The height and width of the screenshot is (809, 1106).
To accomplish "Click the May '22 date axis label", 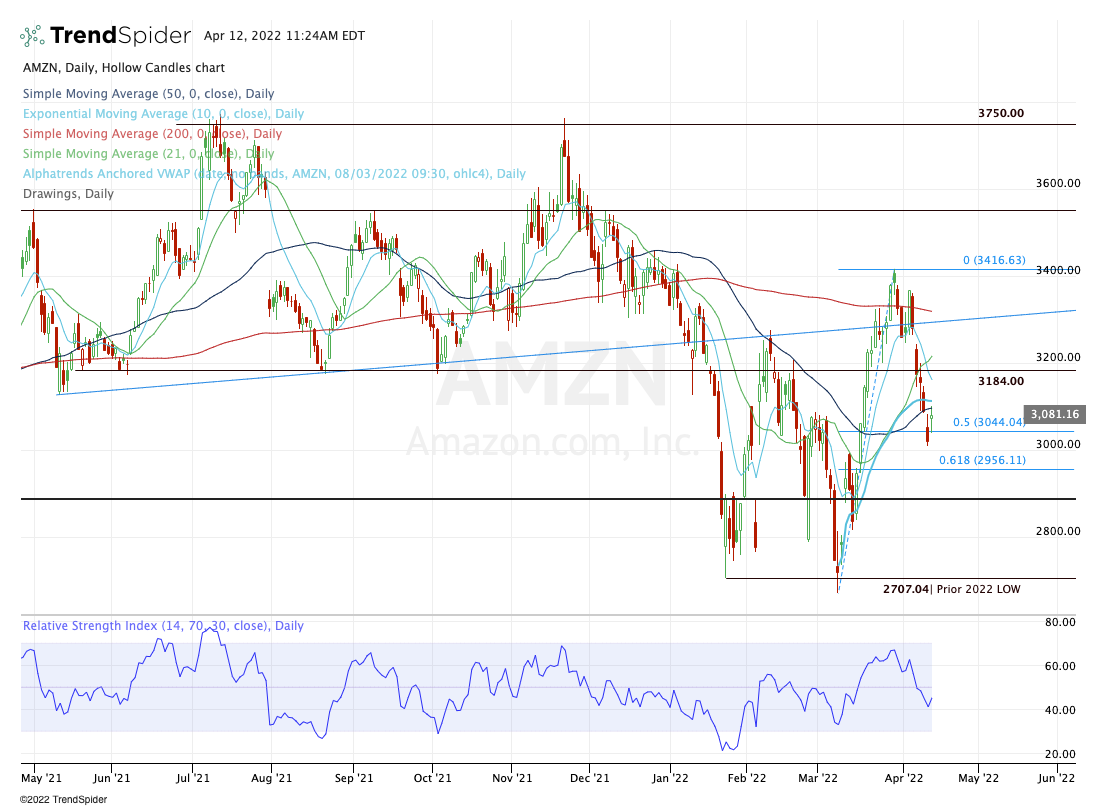I will (978, 778).
